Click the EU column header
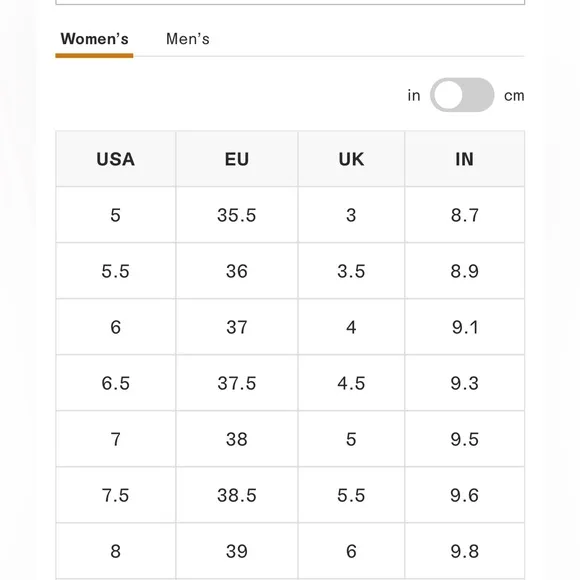The height and width of the screenshot is (580, 580). [x=237, y=159]
